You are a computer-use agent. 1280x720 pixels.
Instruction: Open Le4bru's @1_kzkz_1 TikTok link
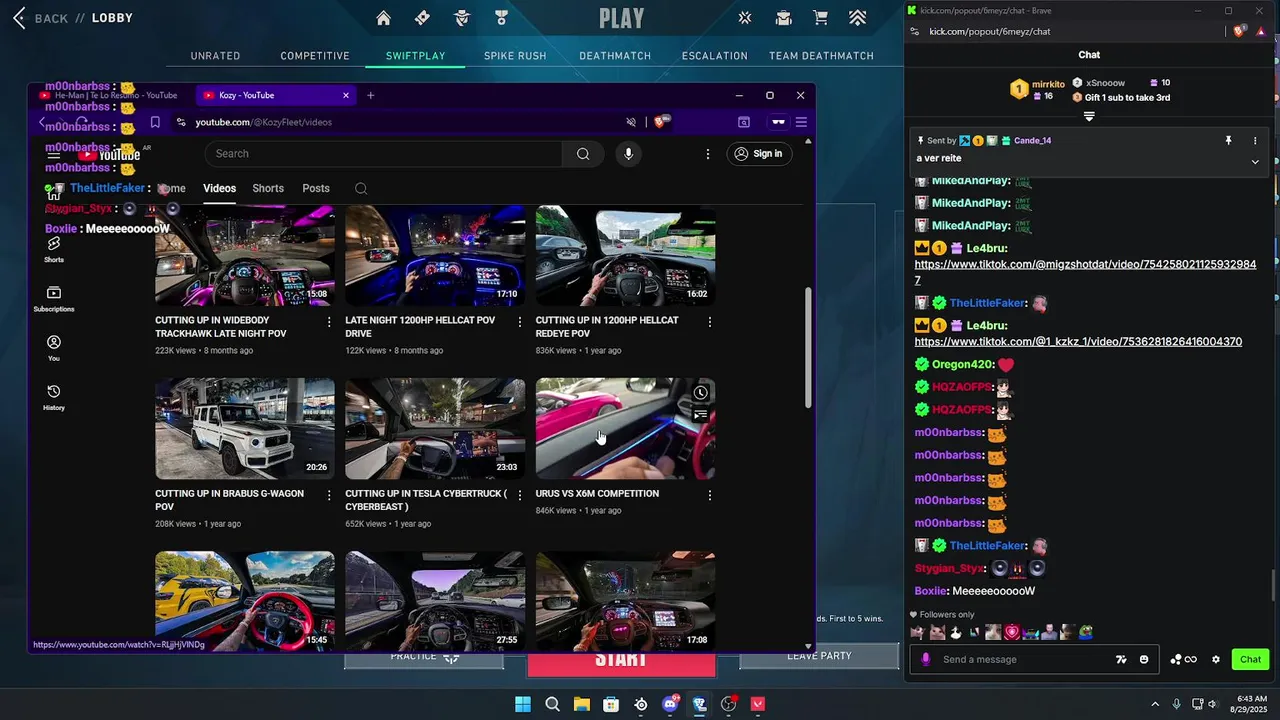click(1078, 341)
